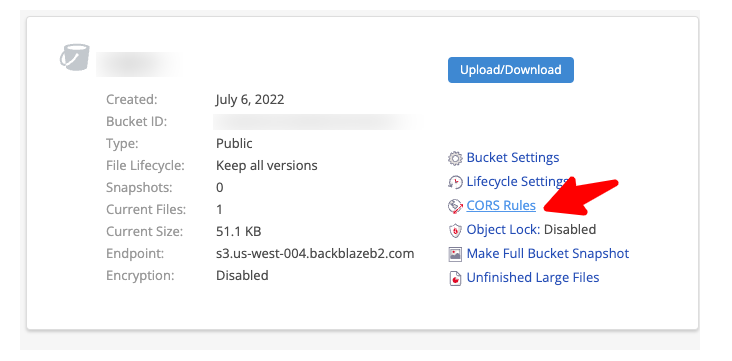The height and width of the screenshot is (361, 732).
Task: Click the bucket icon beside the name
Action: [75, 57]
